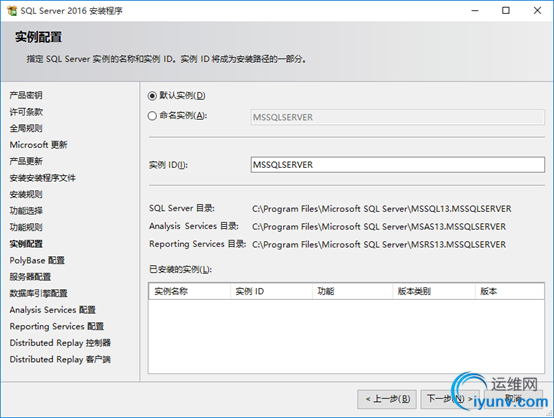The image size is (554, 418).
Task: Select the 数据库引擎配置 sidebar step
Action: click(x=38, y=293)
